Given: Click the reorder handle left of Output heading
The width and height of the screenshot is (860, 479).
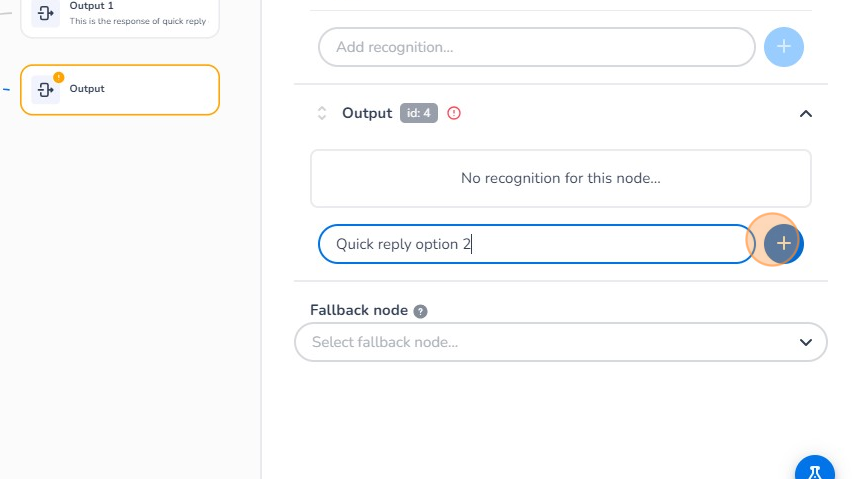Looking at the screenshot, I should [x=322, y=113].
